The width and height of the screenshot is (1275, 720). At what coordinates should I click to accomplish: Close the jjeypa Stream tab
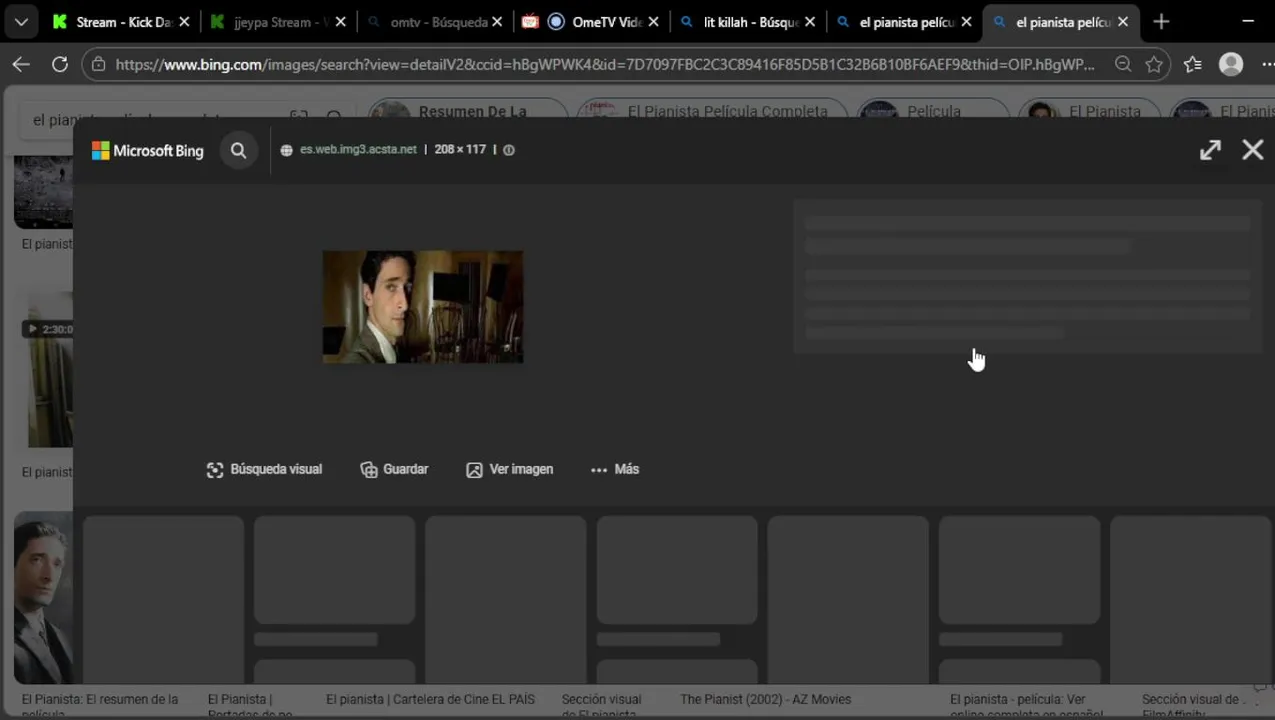click(x=341, y=22)
